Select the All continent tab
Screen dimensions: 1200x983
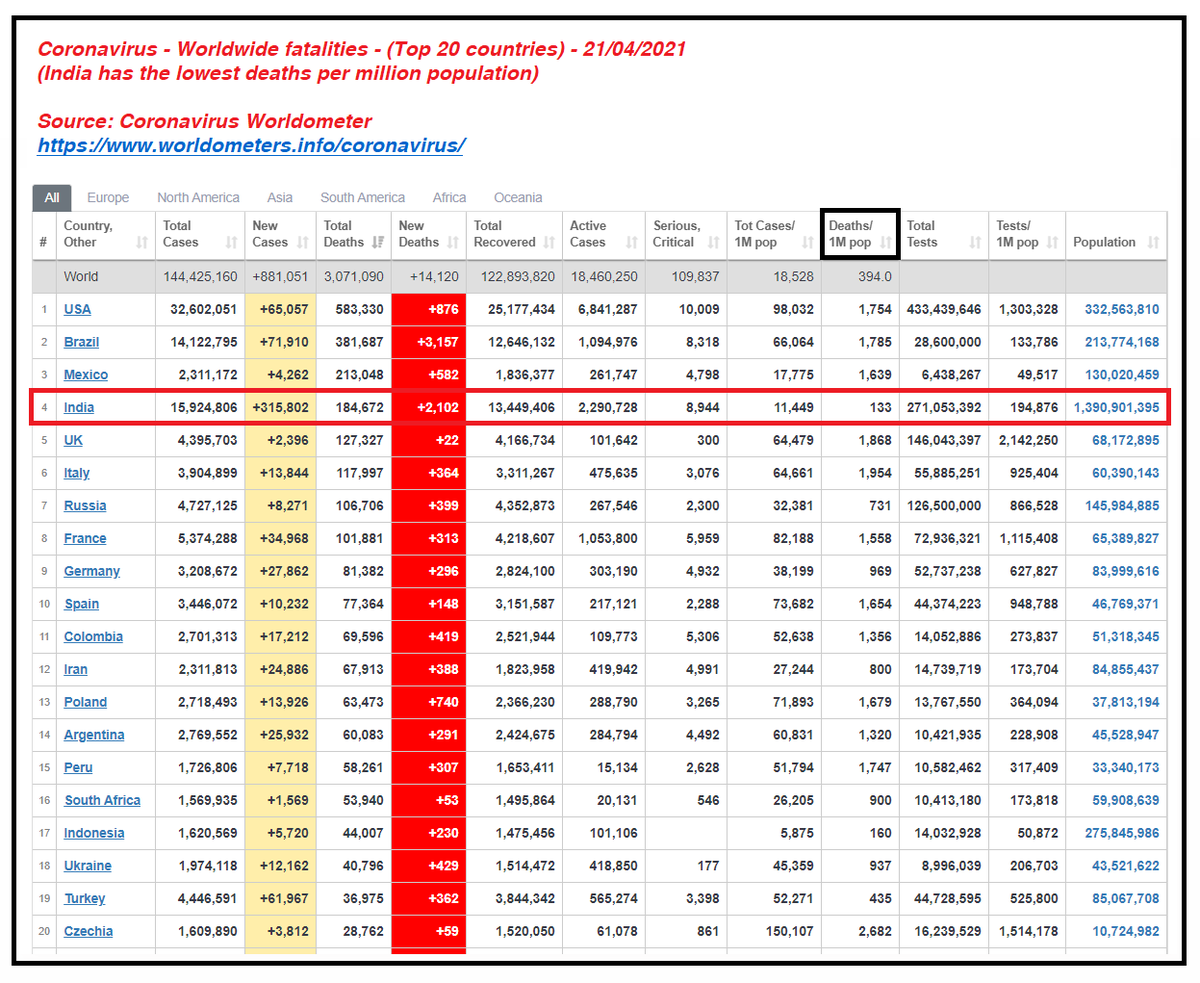click(51, 198)
